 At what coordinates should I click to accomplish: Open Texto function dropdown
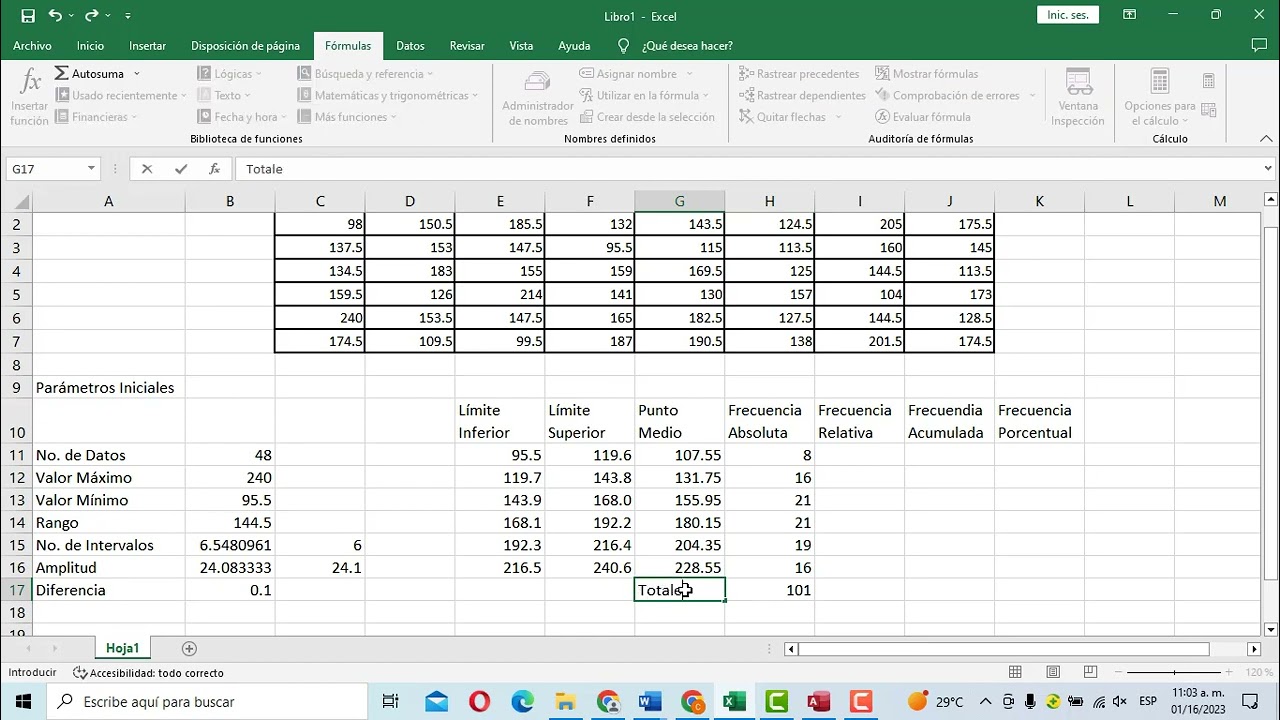pyautogui.click(x=225, y=95)
